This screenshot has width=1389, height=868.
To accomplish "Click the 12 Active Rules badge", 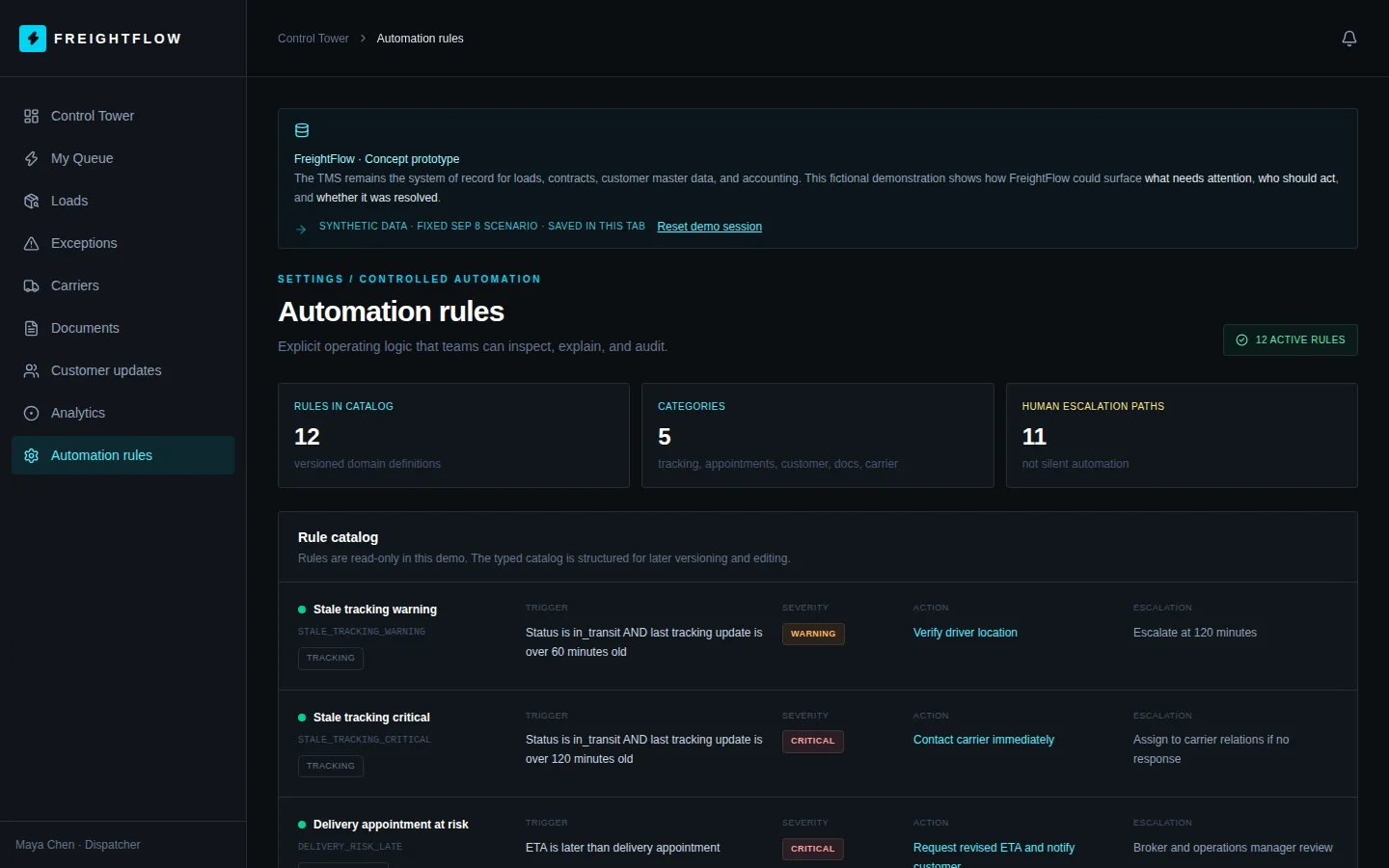I will tap(1291, 339).
